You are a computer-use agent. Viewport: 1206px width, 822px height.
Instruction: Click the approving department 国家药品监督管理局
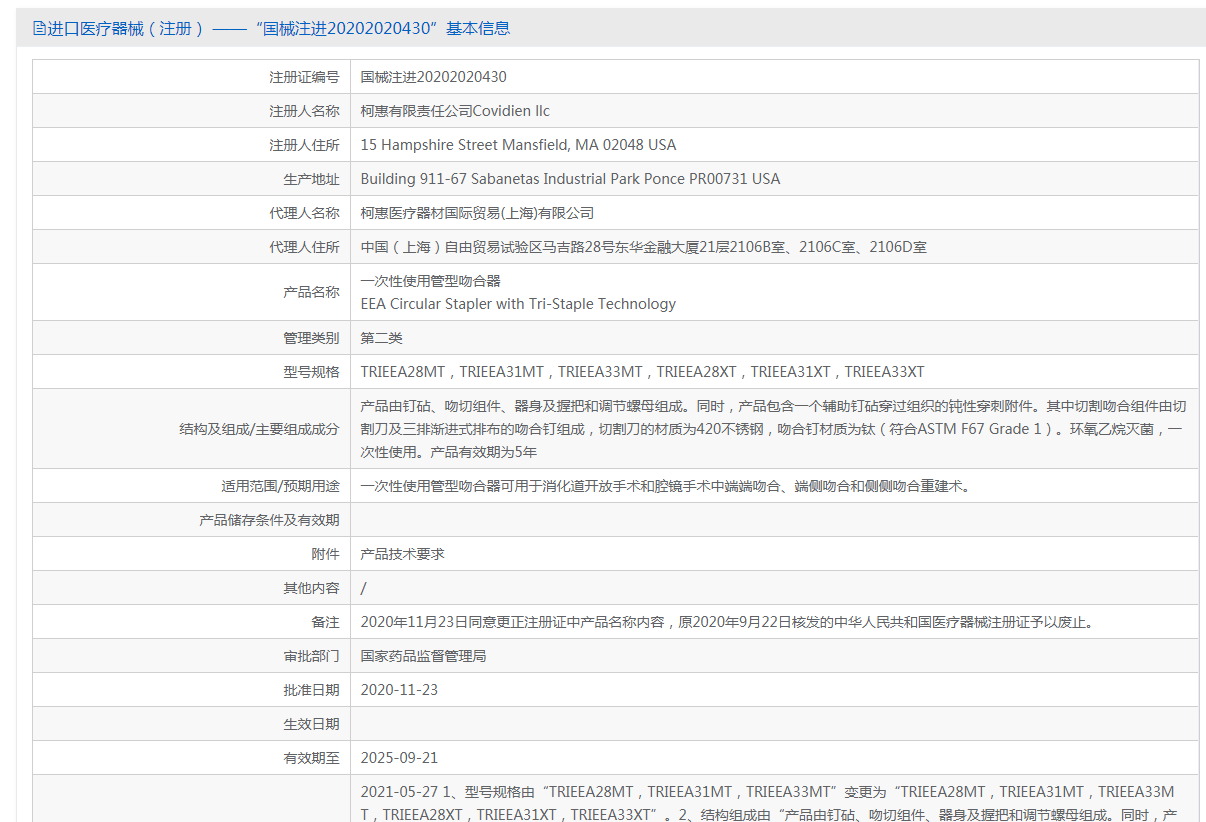coord(423,656)
